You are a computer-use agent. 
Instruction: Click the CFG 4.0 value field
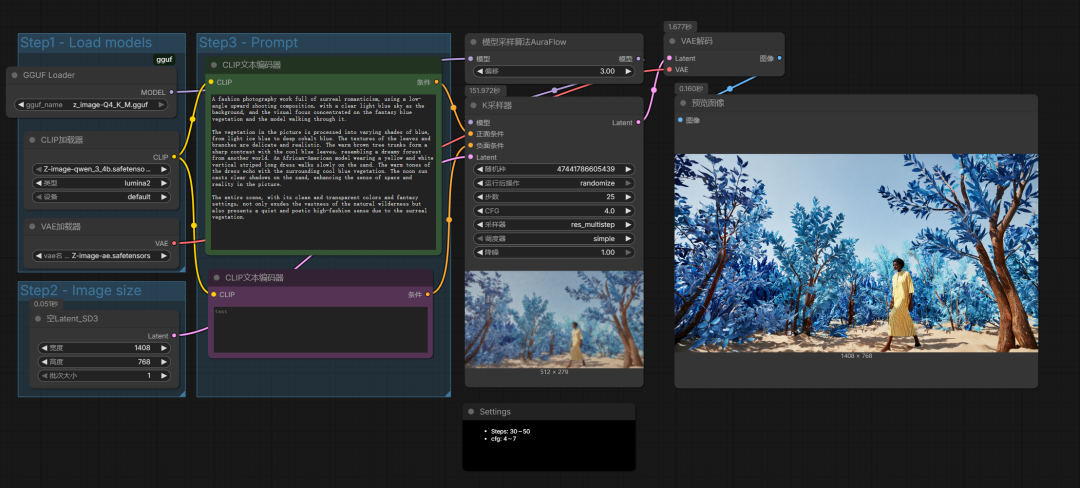pos(554,211)
